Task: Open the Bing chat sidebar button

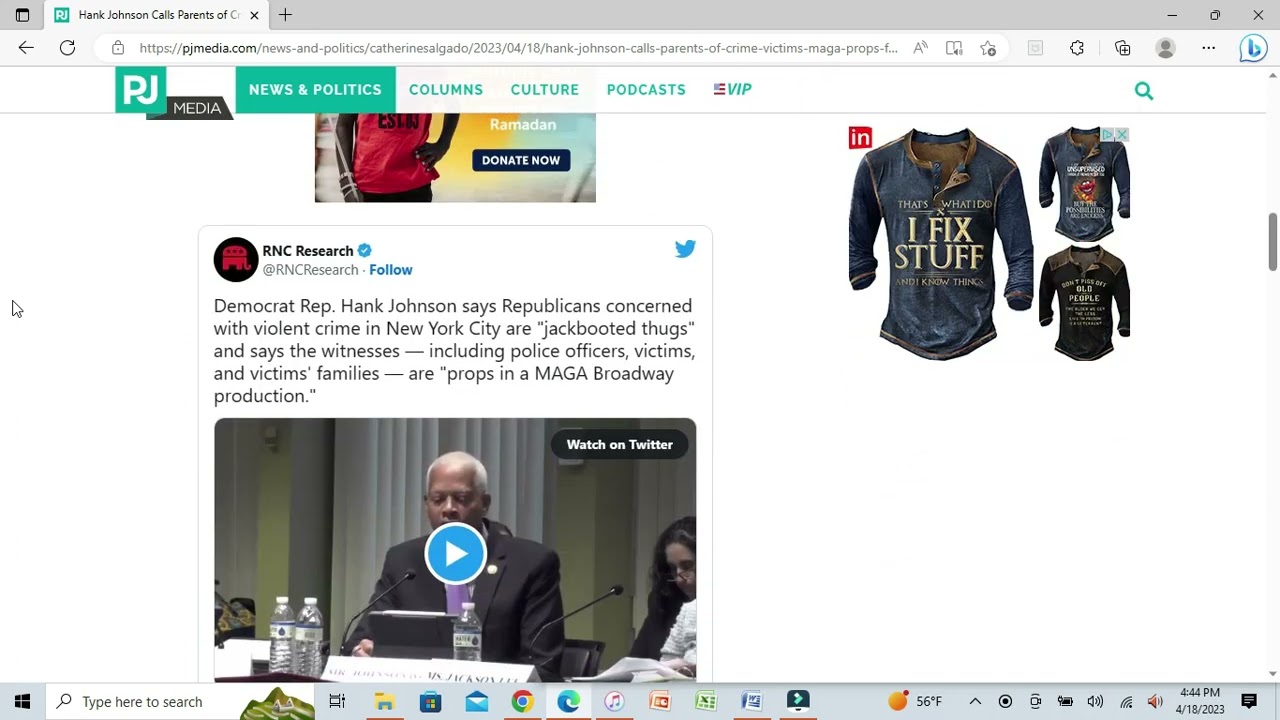Action: pyautogui.click(x=1253, y=48)
